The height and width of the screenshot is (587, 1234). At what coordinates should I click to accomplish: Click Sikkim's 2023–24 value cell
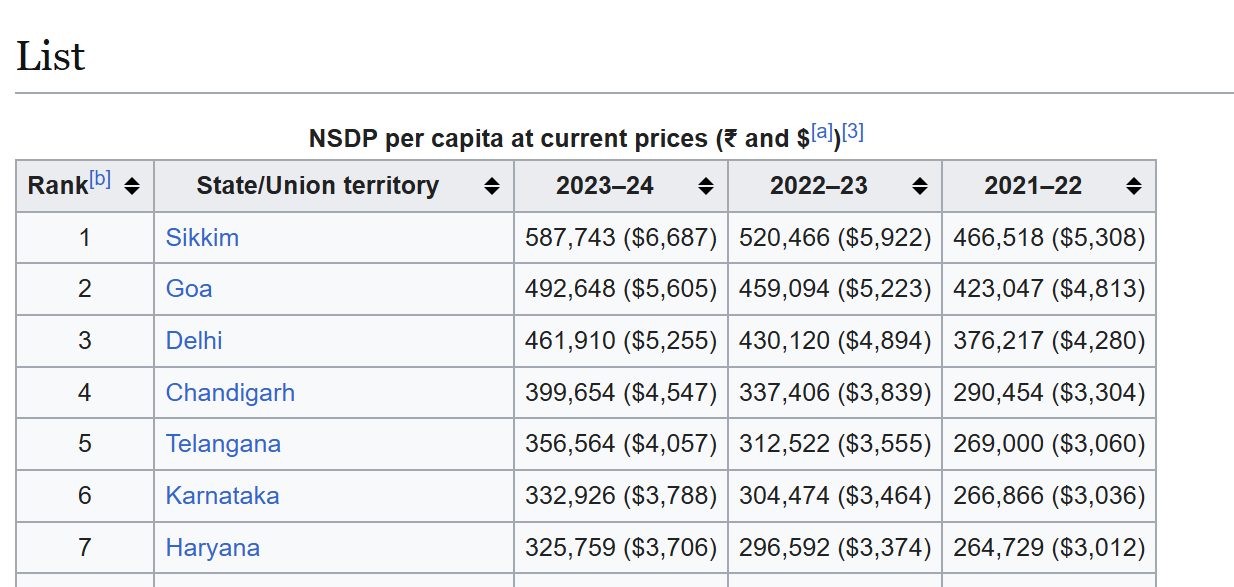(621, 238)
